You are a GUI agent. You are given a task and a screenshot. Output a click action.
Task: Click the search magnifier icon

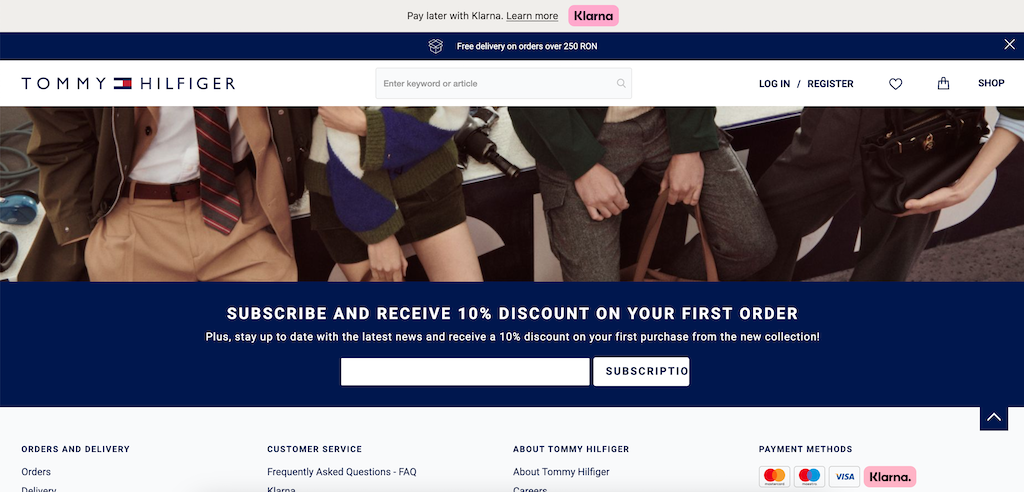tap(621, 84)
